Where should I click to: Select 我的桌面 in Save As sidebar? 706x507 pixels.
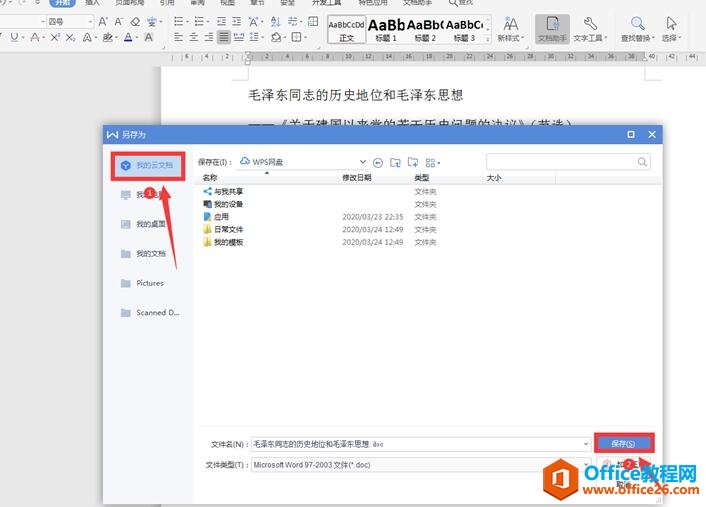143,224
